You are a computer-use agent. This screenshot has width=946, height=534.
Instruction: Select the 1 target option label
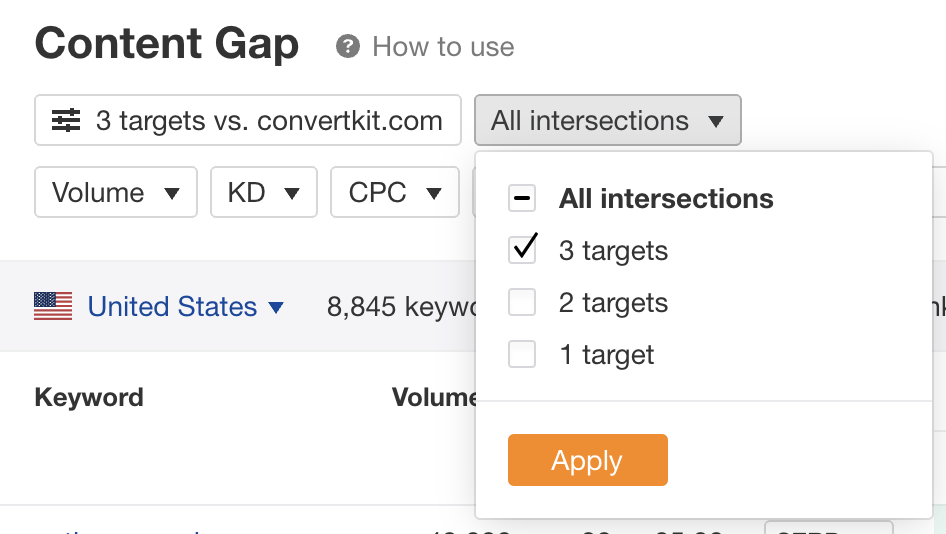(606, 355)
